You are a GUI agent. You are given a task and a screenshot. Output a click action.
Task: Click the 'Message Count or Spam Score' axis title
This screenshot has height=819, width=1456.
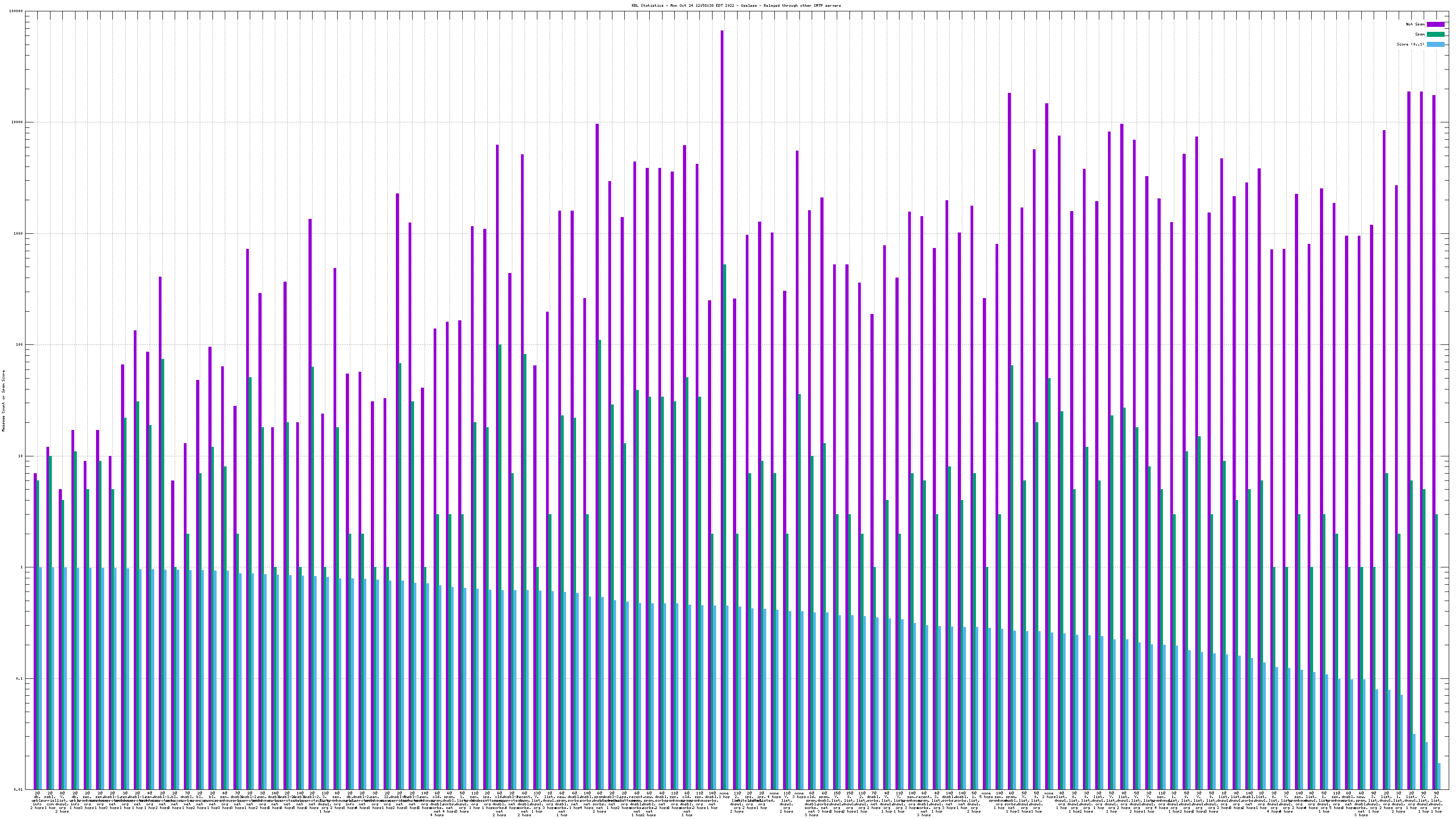coord(3,401)
